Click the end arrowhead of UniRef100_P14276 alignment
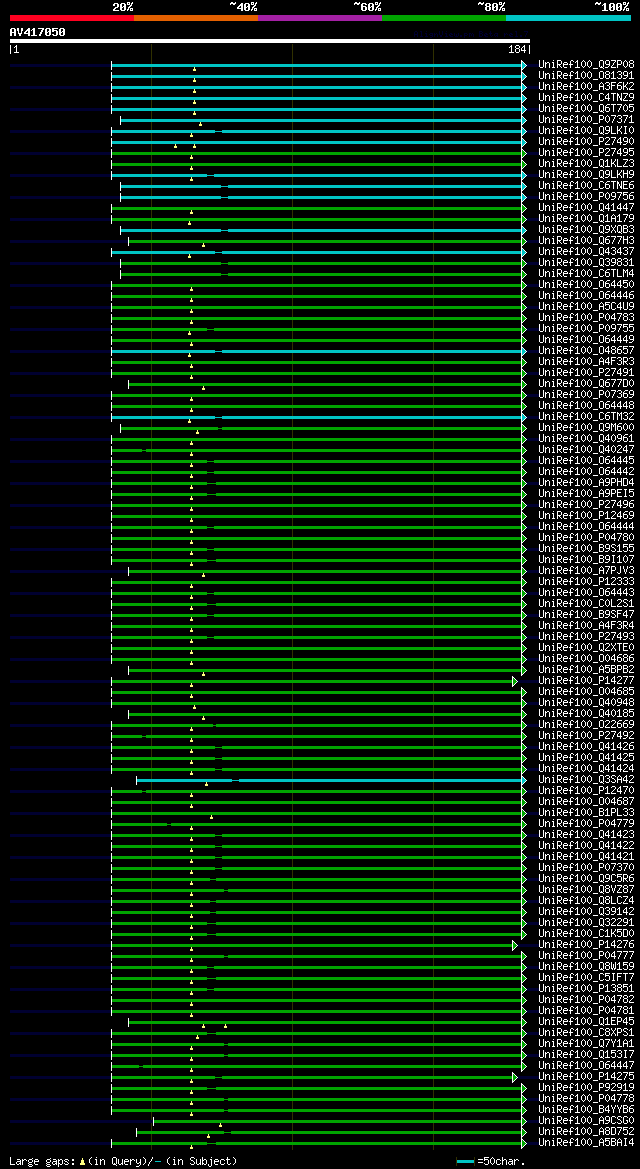This screenshot has width=640, height=1169. click(x=515, y=945)
